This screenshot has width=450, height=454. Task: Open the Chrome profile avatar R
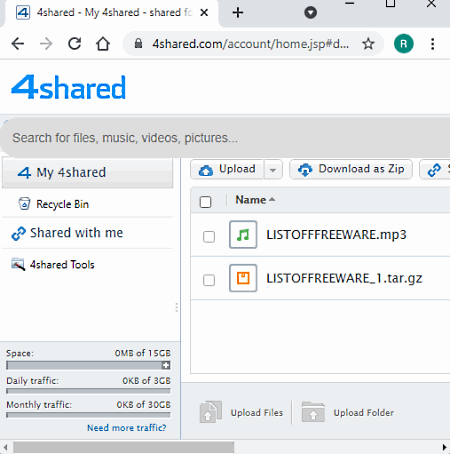tap(404, 44)
